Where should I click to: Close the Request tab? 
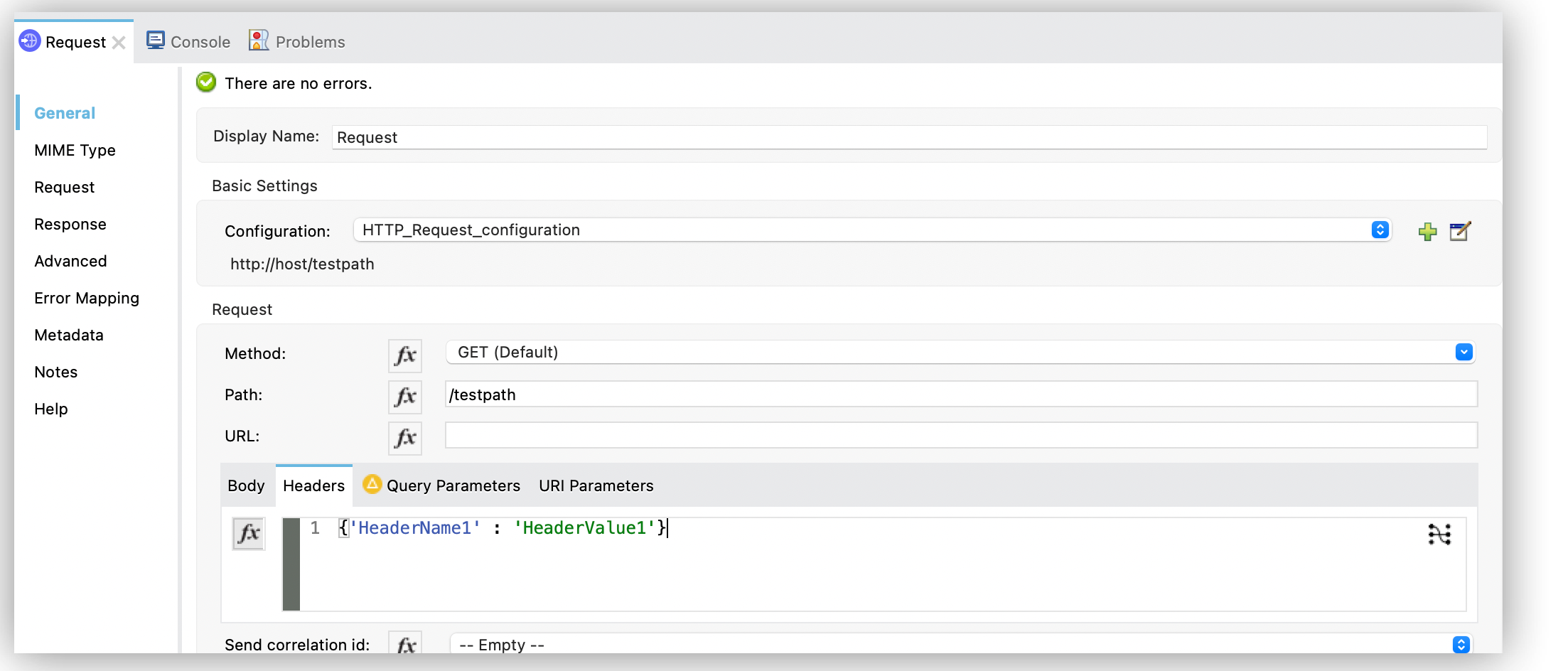pos(119,43)
